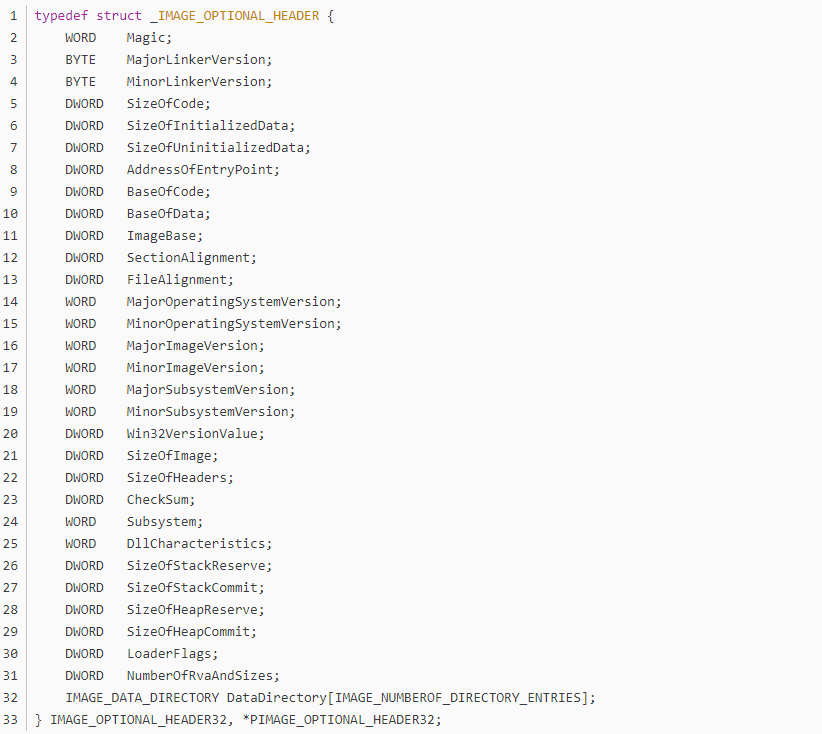The image size is (822, 734).
Task: Click IMAGE_NUMBEROF_DIRECTORY_ENTRIES constant
Action: click(458, 698)
